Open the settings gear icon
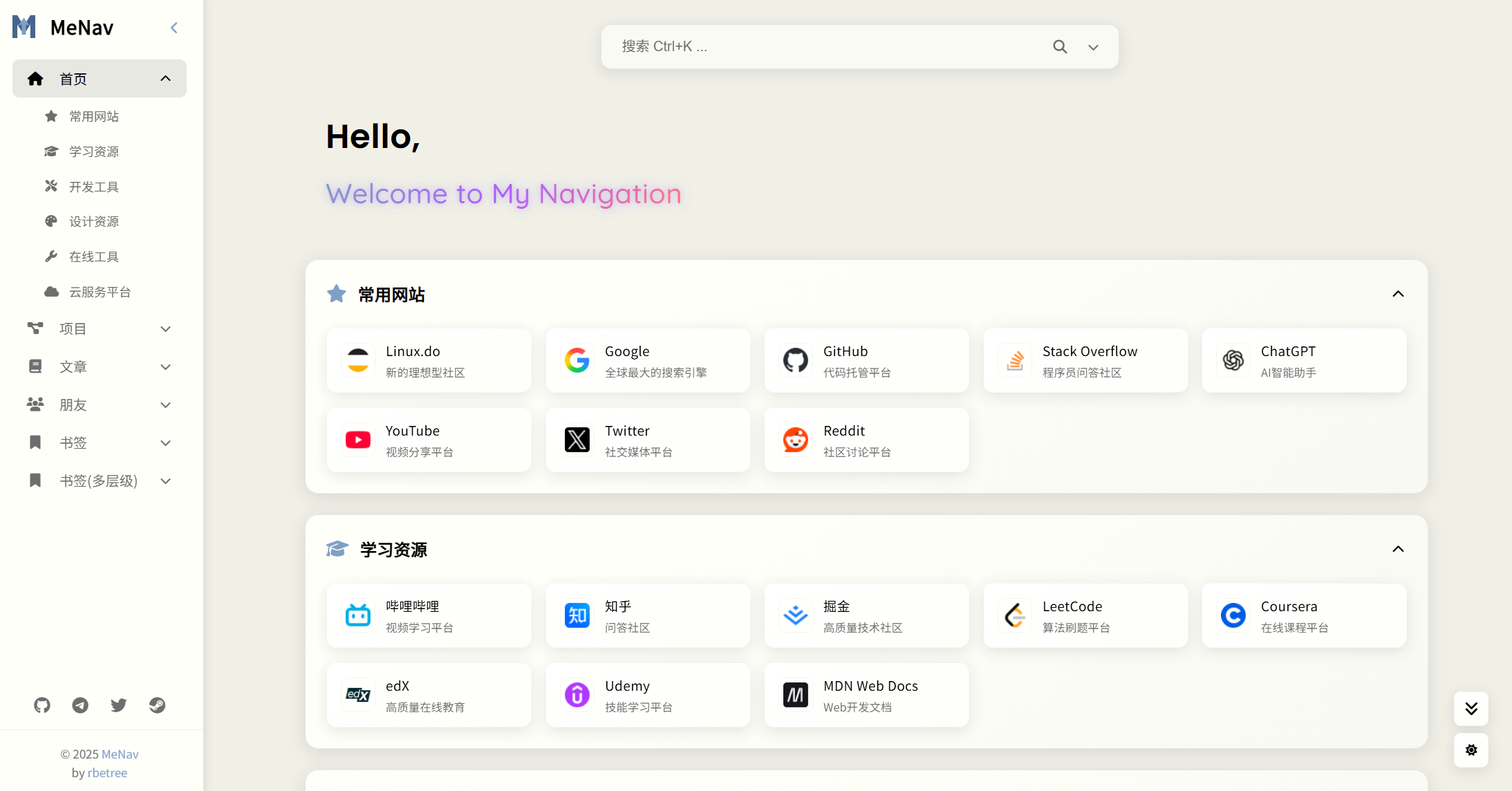 1471,750
